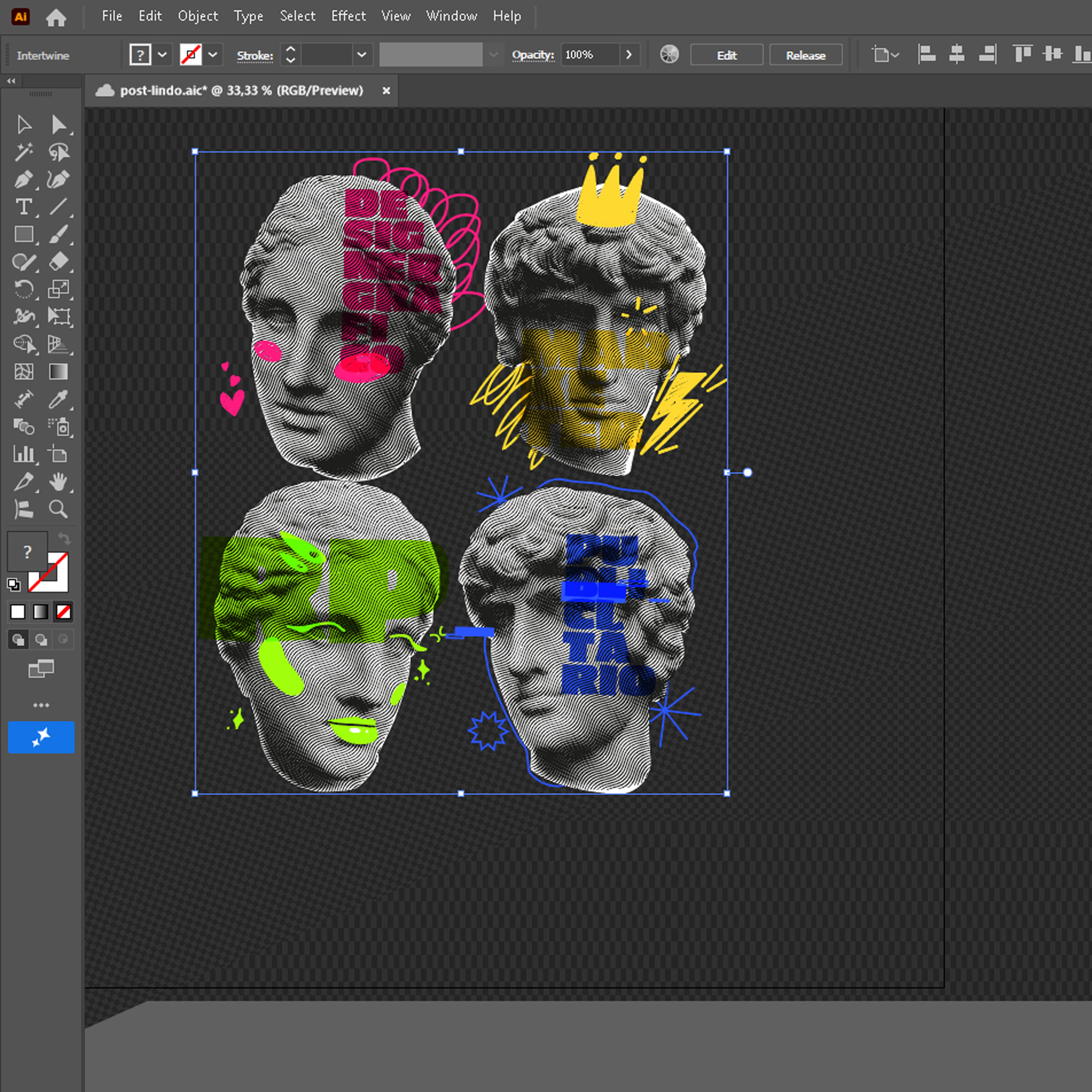Select the Gradient tool

59,372
